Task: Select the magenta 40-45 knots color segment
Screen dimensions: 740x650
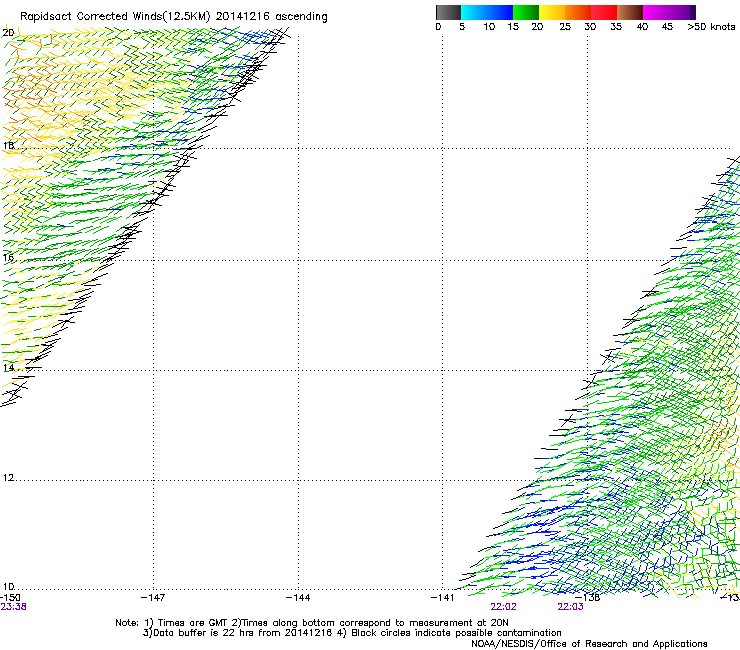Action: click(x=656, y=12)
